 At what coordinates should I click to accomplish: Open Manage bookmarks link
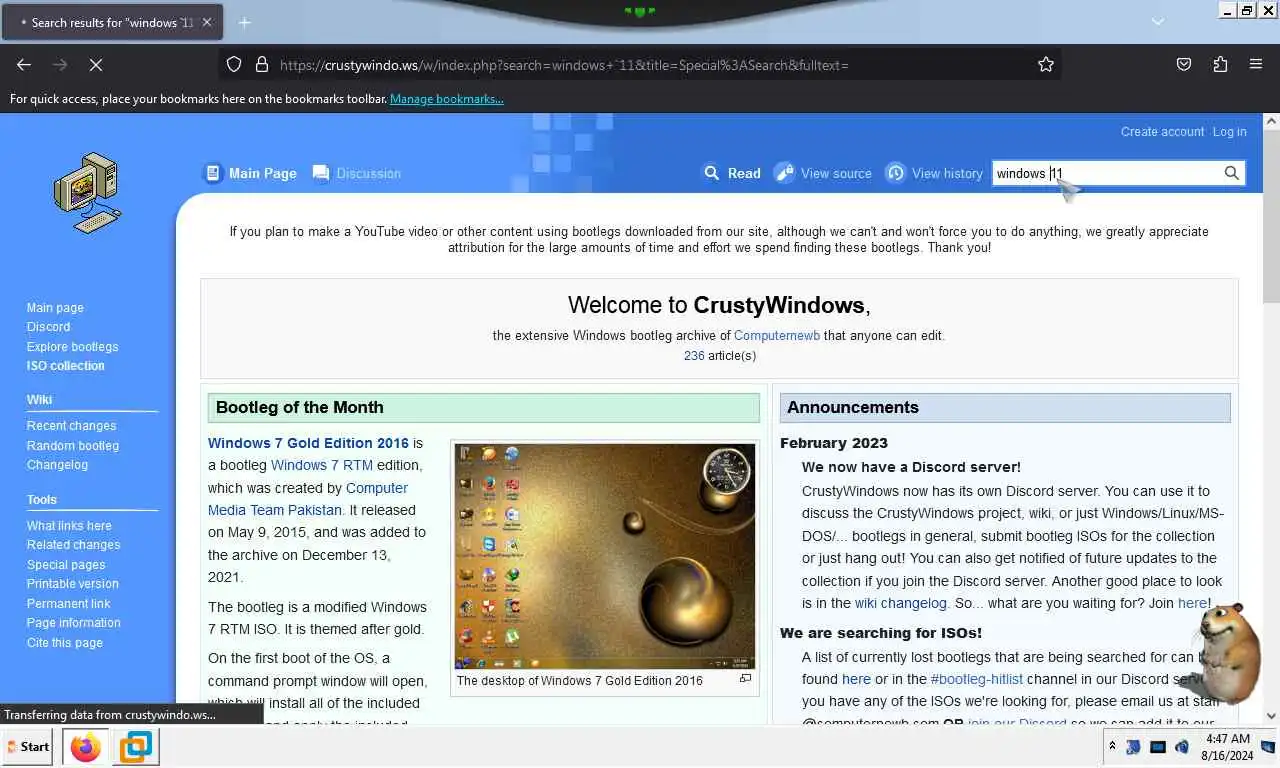447,99
